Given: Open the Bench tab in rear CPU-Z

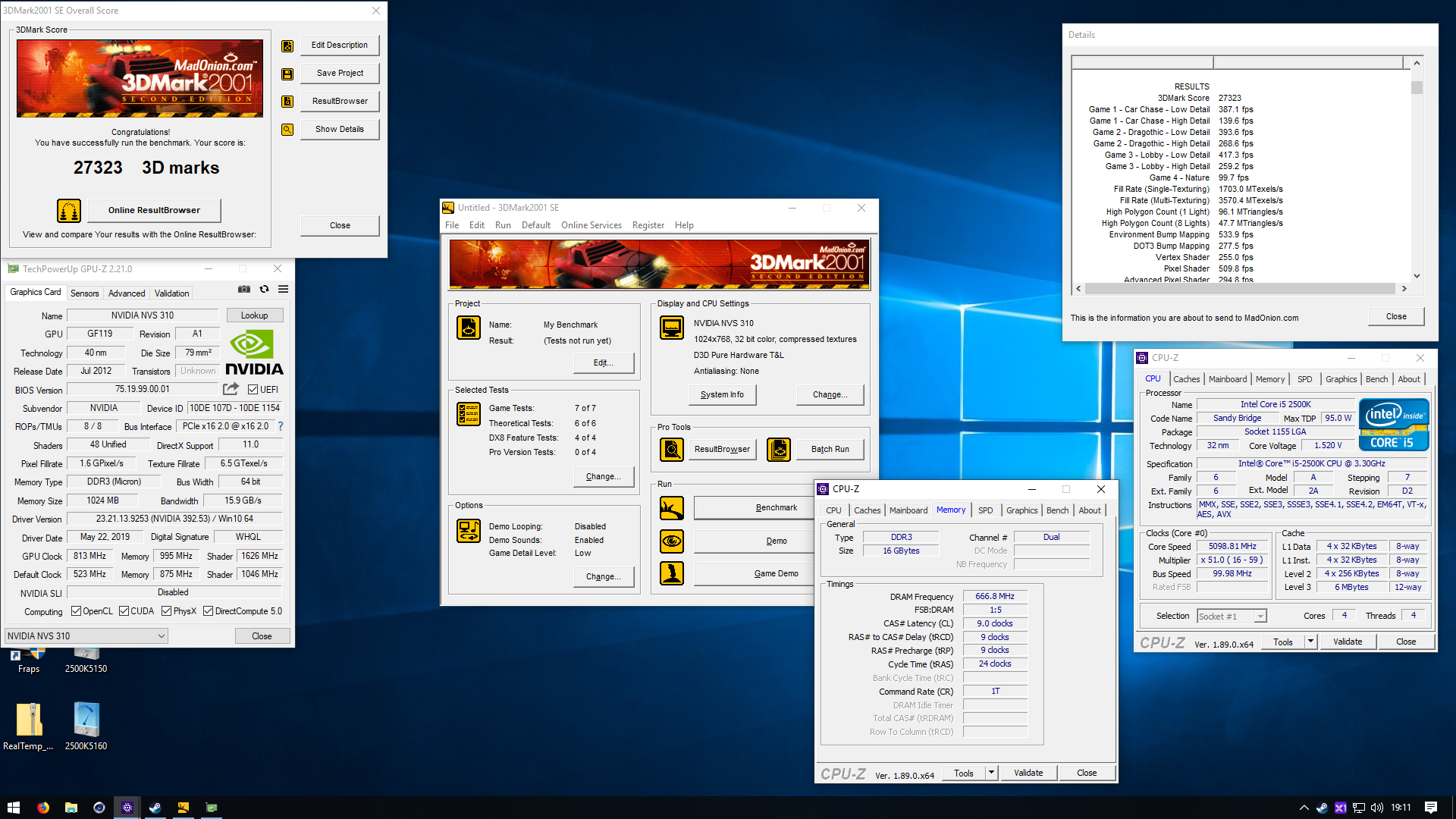Looking at the screenshot, I should click(x=1377, y=379).
